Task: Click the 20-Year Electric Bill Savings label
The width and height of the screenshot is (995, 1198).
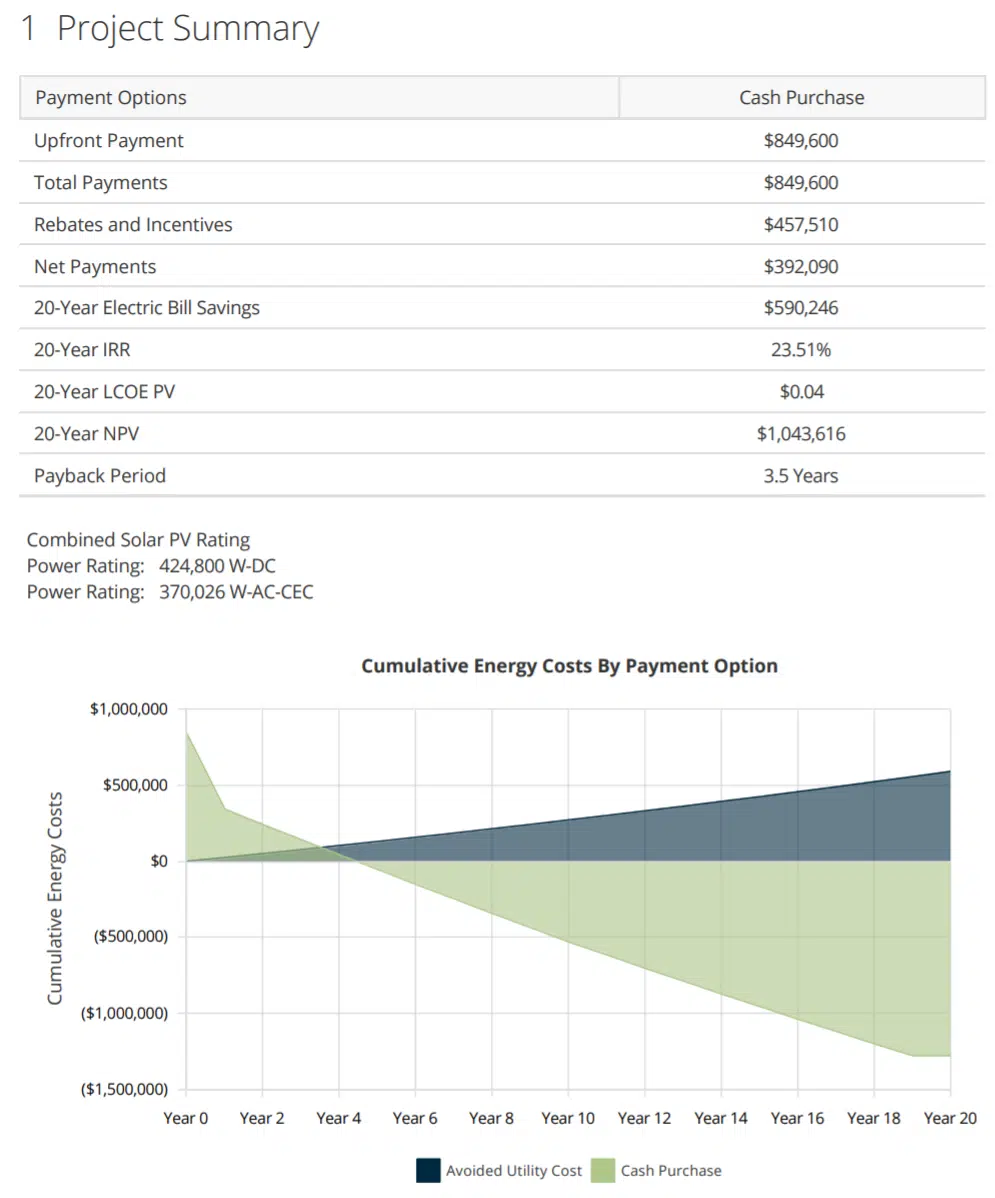Action: coord(147,308)
